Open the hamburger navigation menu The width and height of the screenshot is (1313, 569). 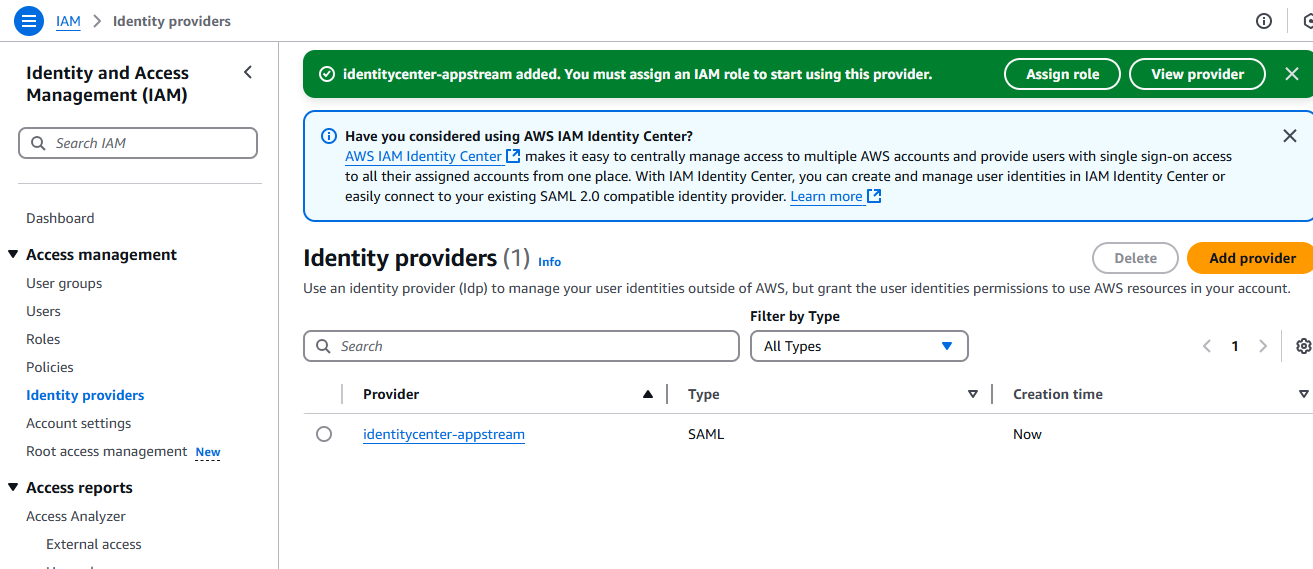click(x=29, y=20)
